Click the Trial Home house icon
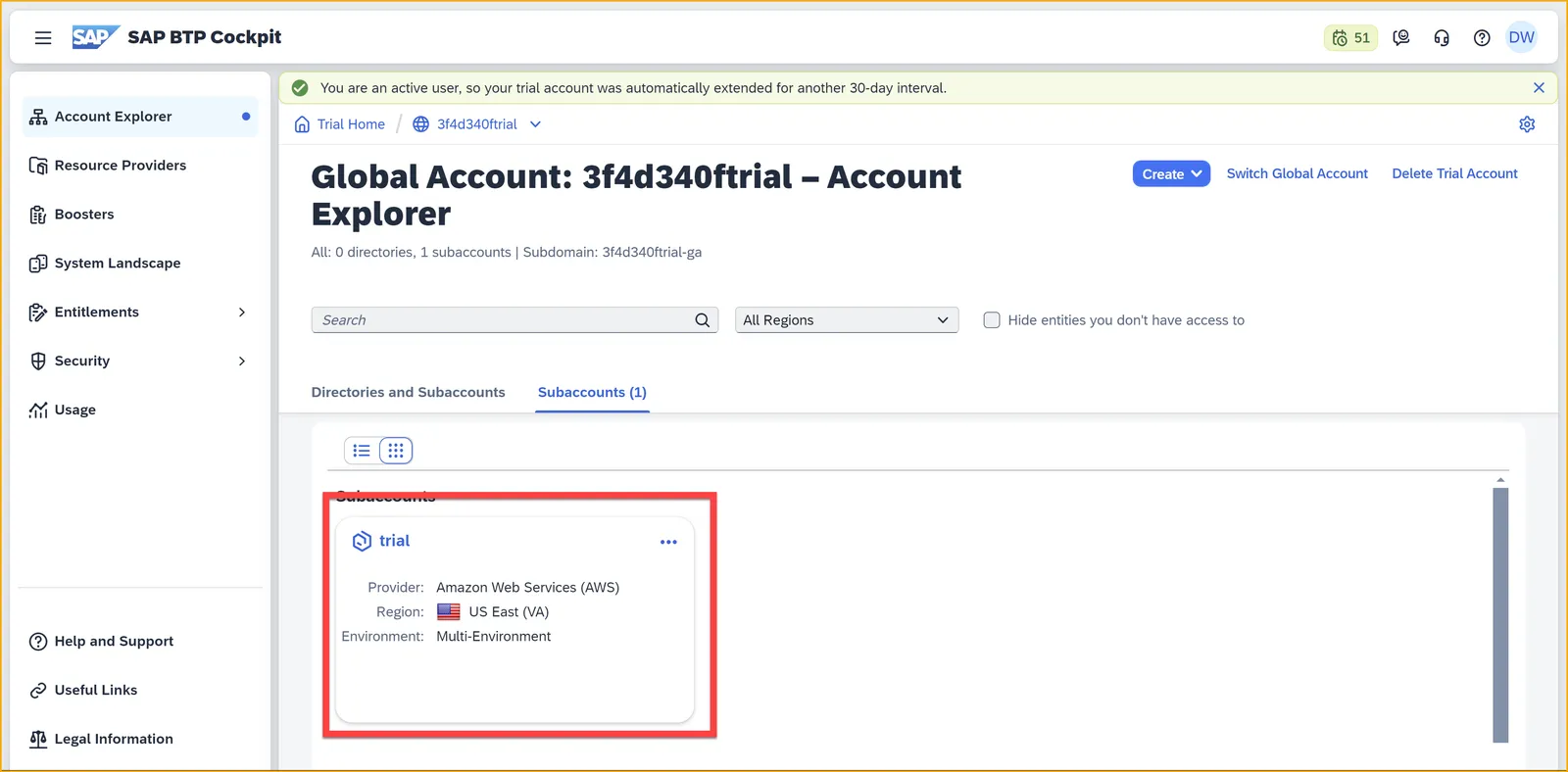 click(x=302, y=124)
